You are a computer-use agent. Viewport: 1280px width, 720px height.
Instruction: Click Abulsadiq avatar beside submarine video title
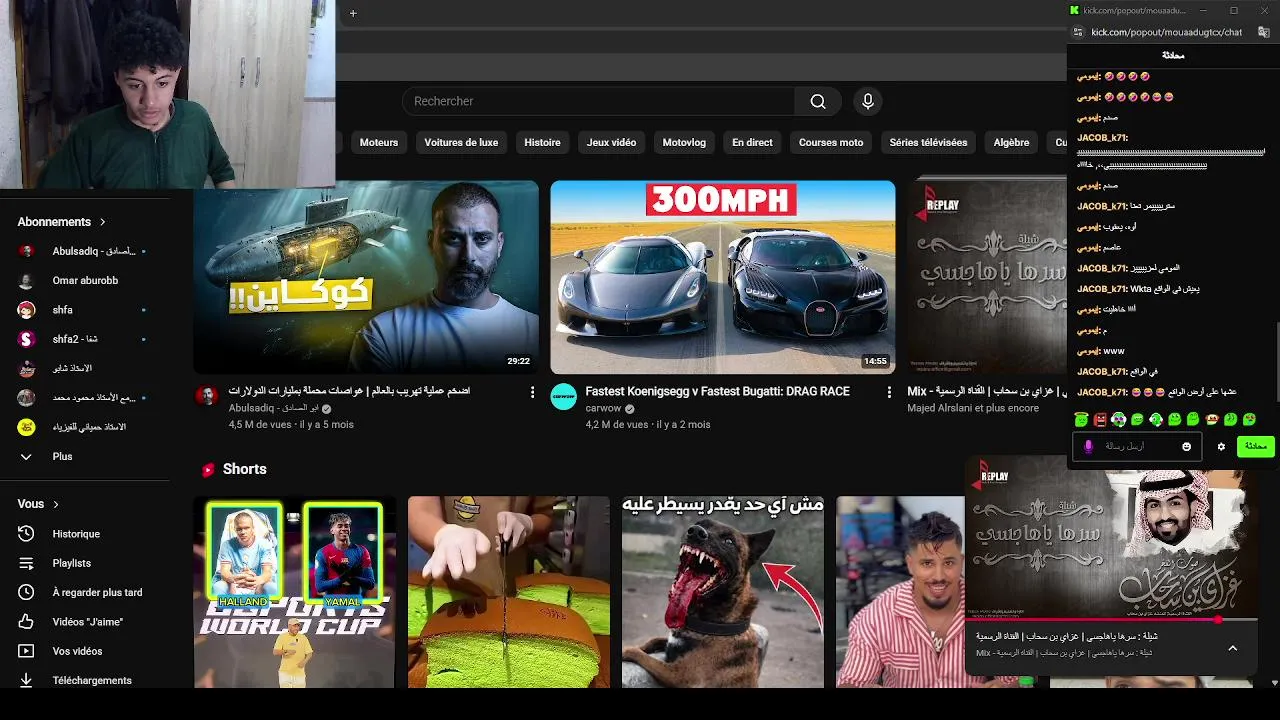[x=207, y=396]
